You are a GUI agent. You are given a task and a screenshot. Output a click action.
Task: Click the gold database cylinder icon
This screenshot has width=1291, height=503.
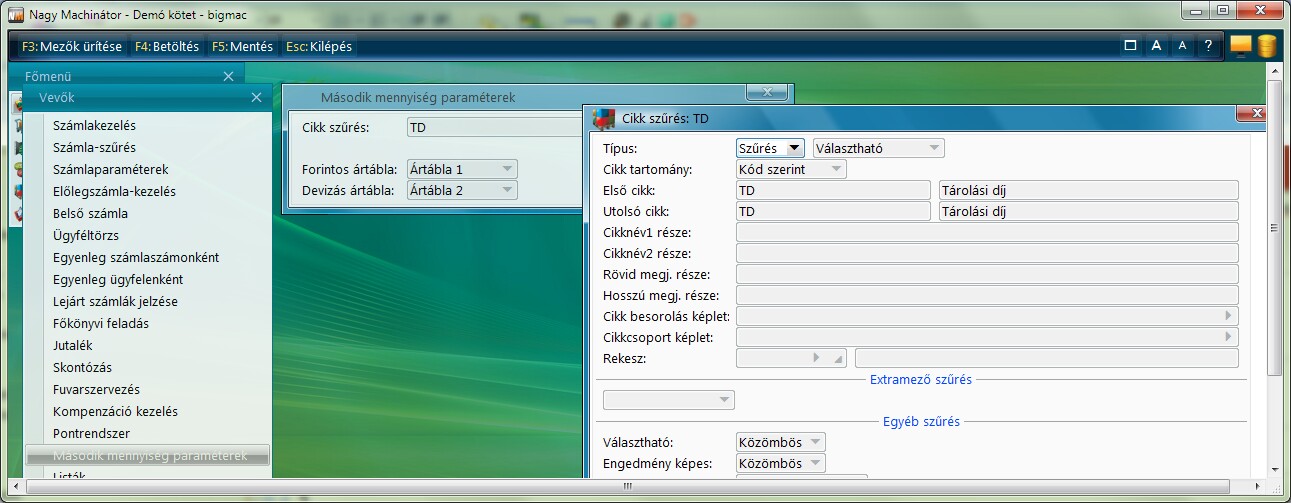[x=1267, y=46]
